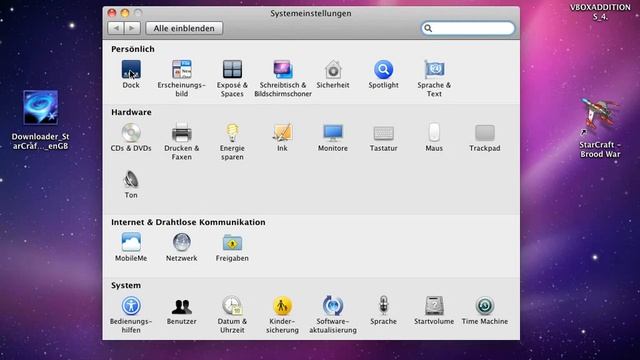
Task: Go back with the left arrow button
Action: tap(116, 28)
